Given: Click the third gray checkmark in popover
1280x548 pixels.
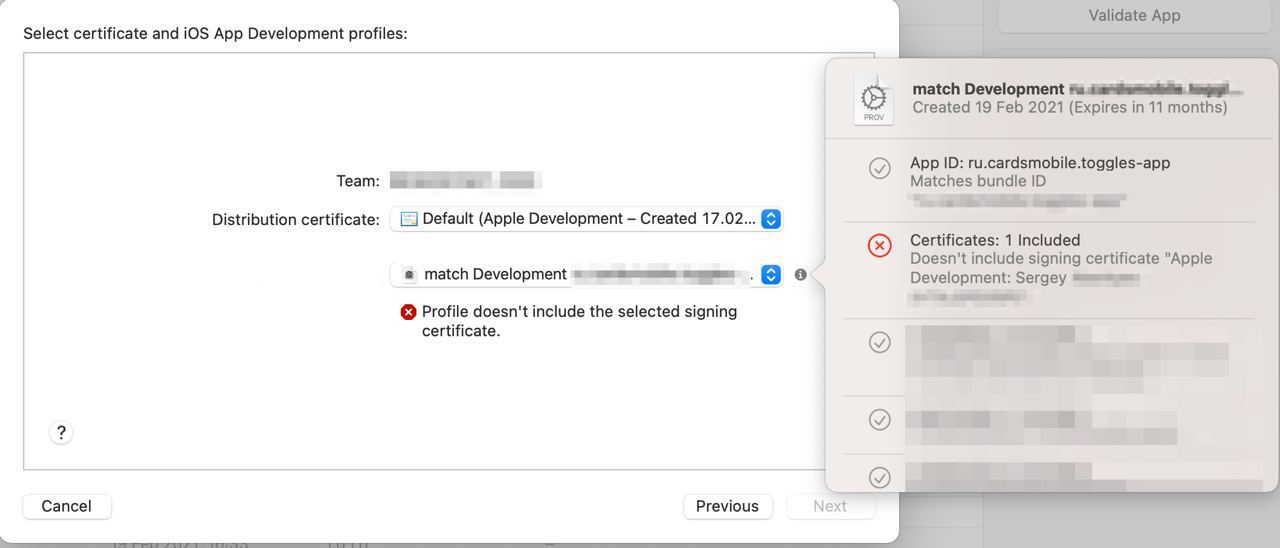Looking at the screenshot, I should [879, 419].
